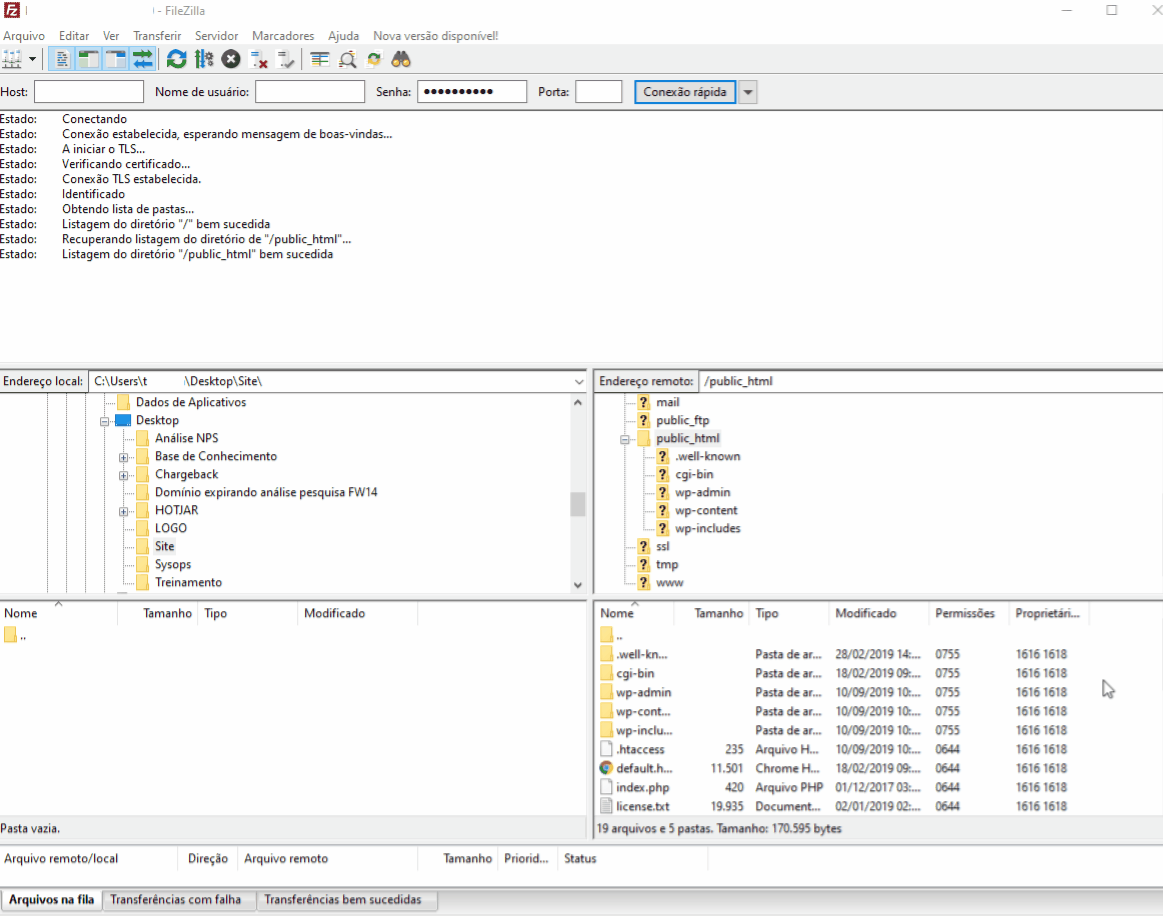Image resolution: width=1163 pixels, height=916 pixels.
Task: Select the remote wp-content tree folder
Action: click(706, 510)
